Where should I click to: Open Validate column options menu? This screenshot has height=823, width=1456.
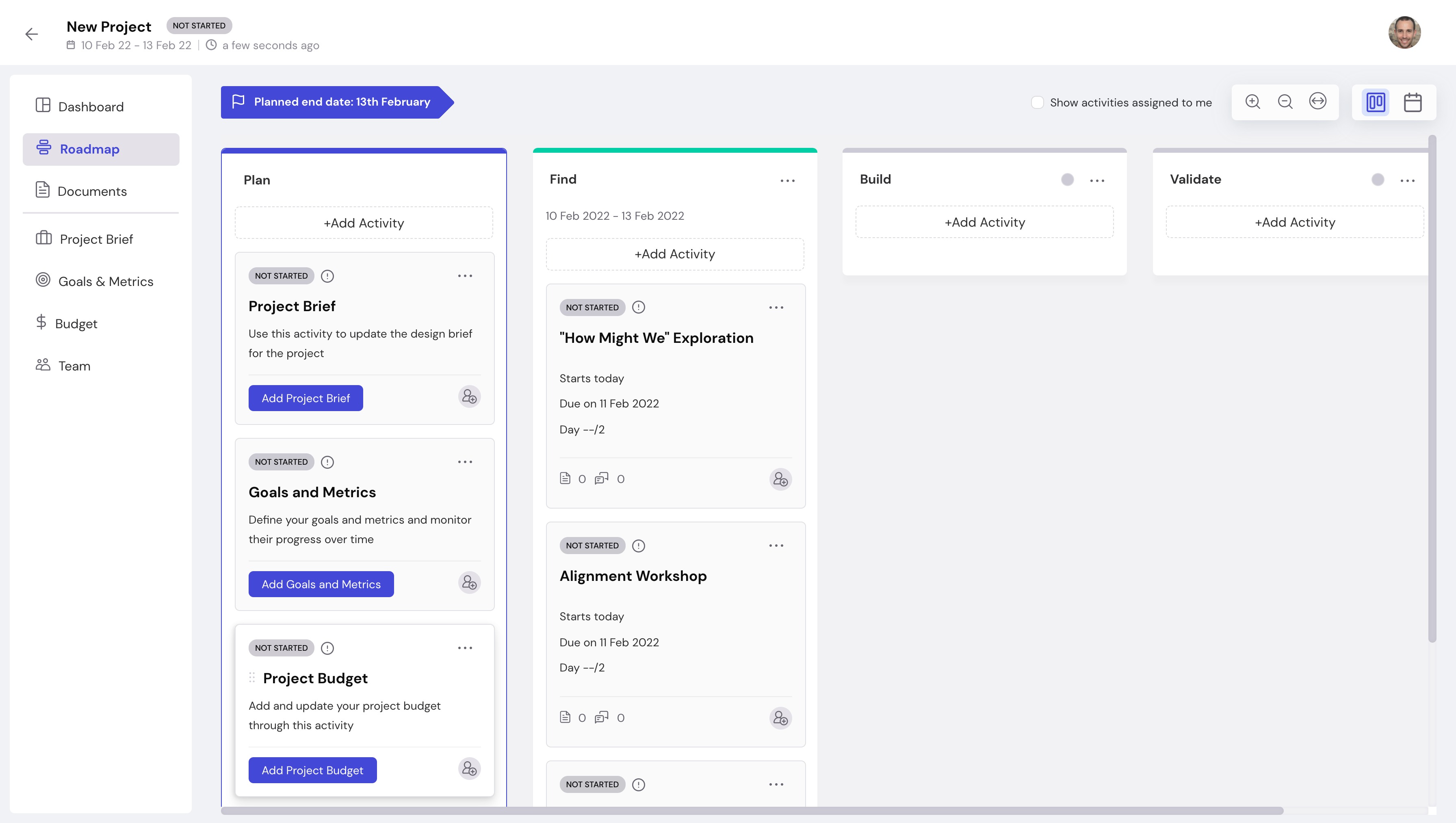1407,181
